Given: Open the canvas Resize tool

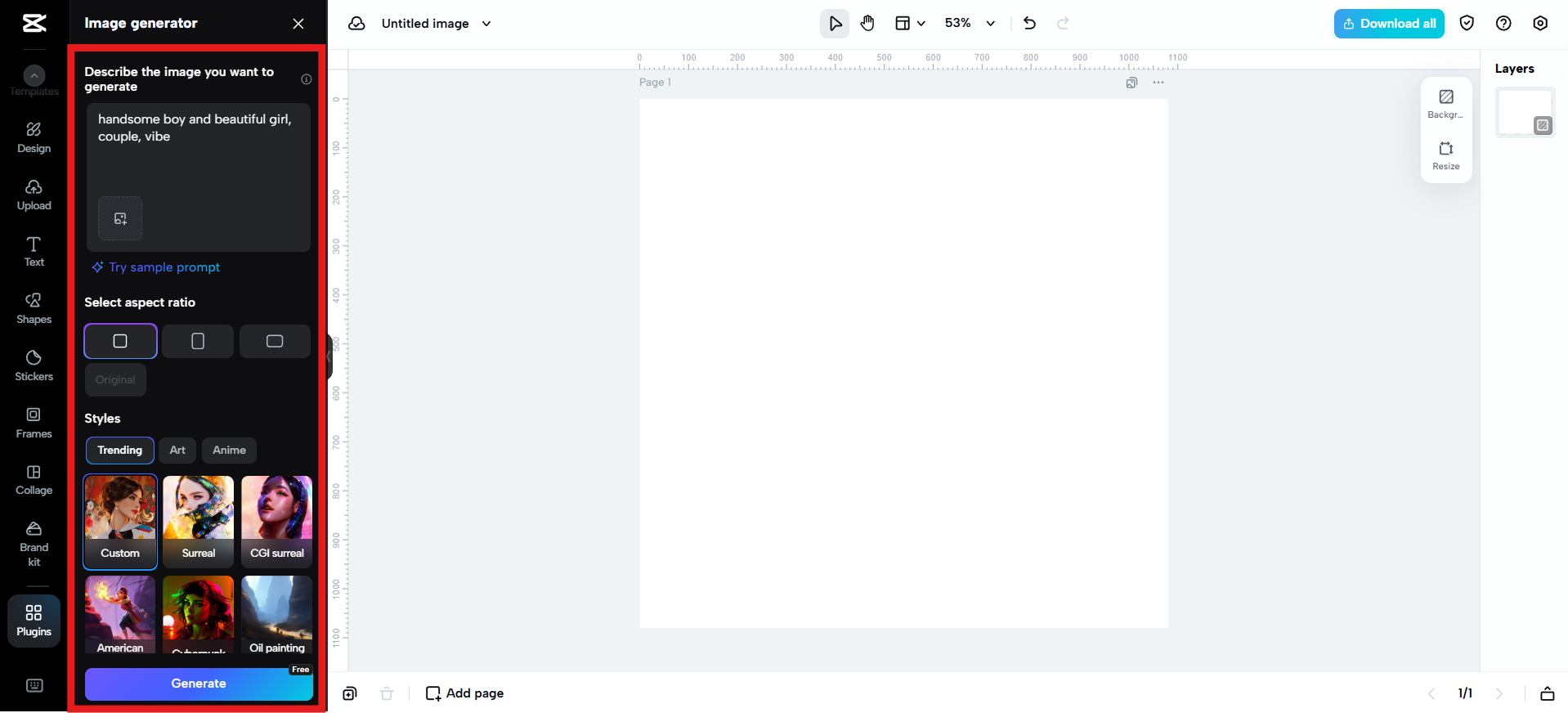Looking at the screenshot, I should click(x=1445, y=155).
